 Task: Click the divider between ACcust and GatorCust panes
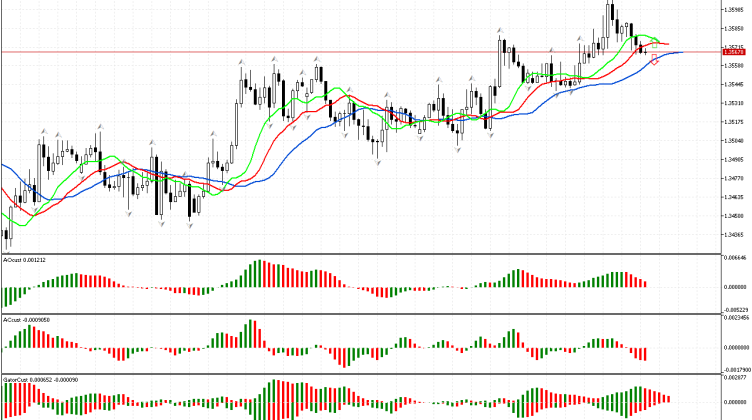point(360,375)
